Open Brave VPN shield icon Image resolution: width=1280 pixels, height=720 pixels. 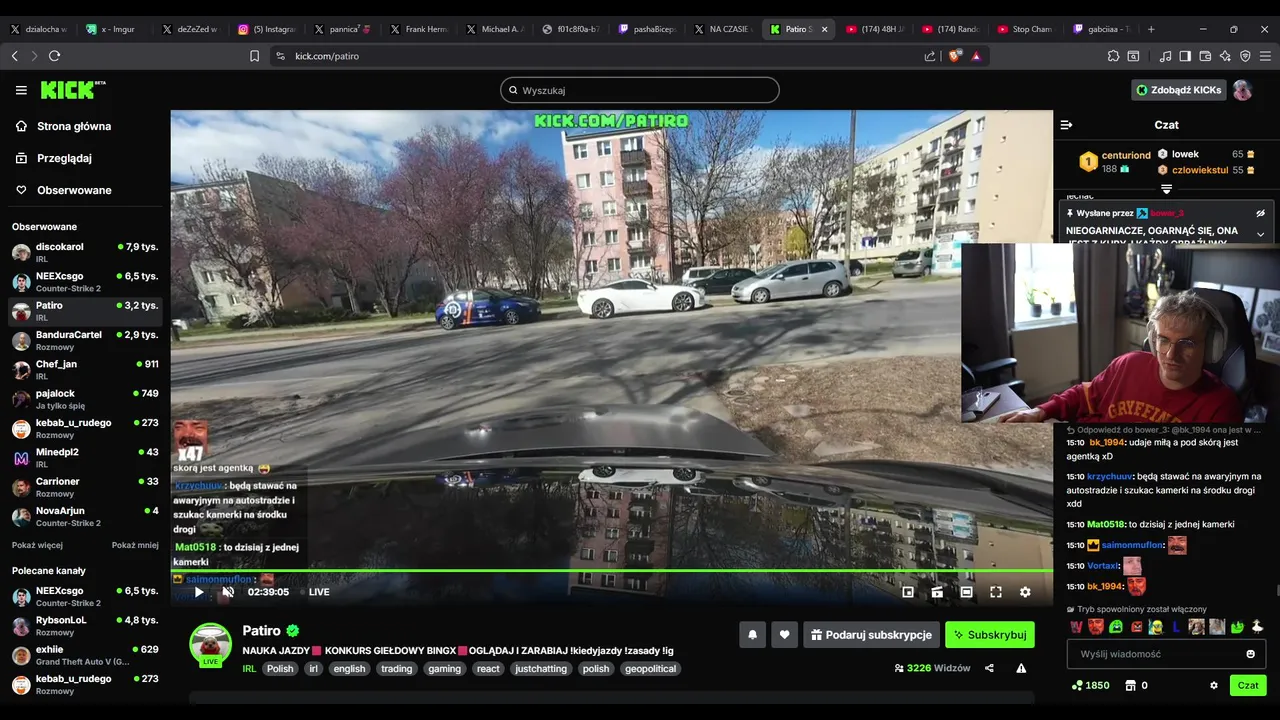(x=1245, y=56)
